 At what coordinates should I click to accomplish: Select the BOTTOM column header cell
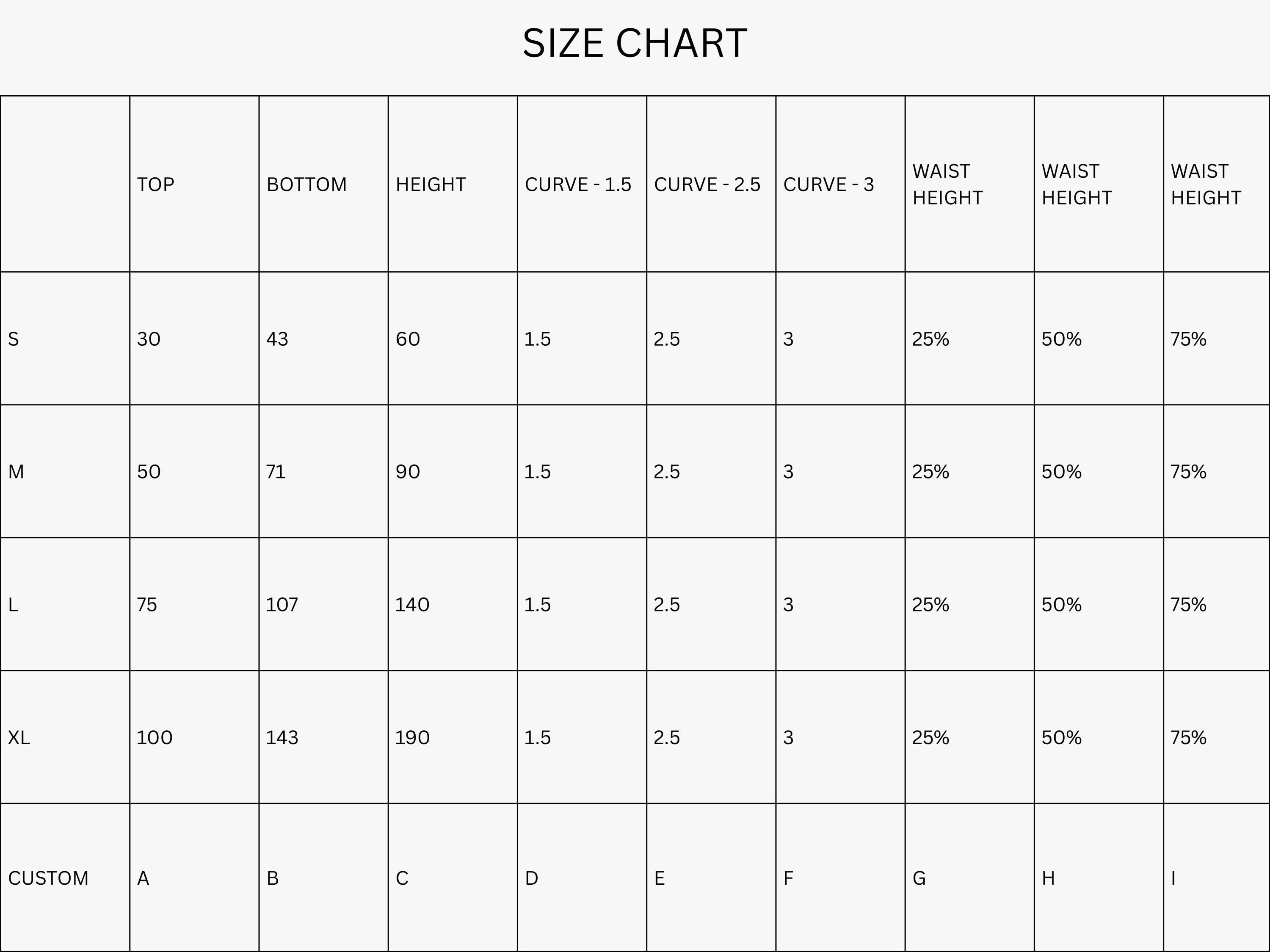tap(306, 185)
